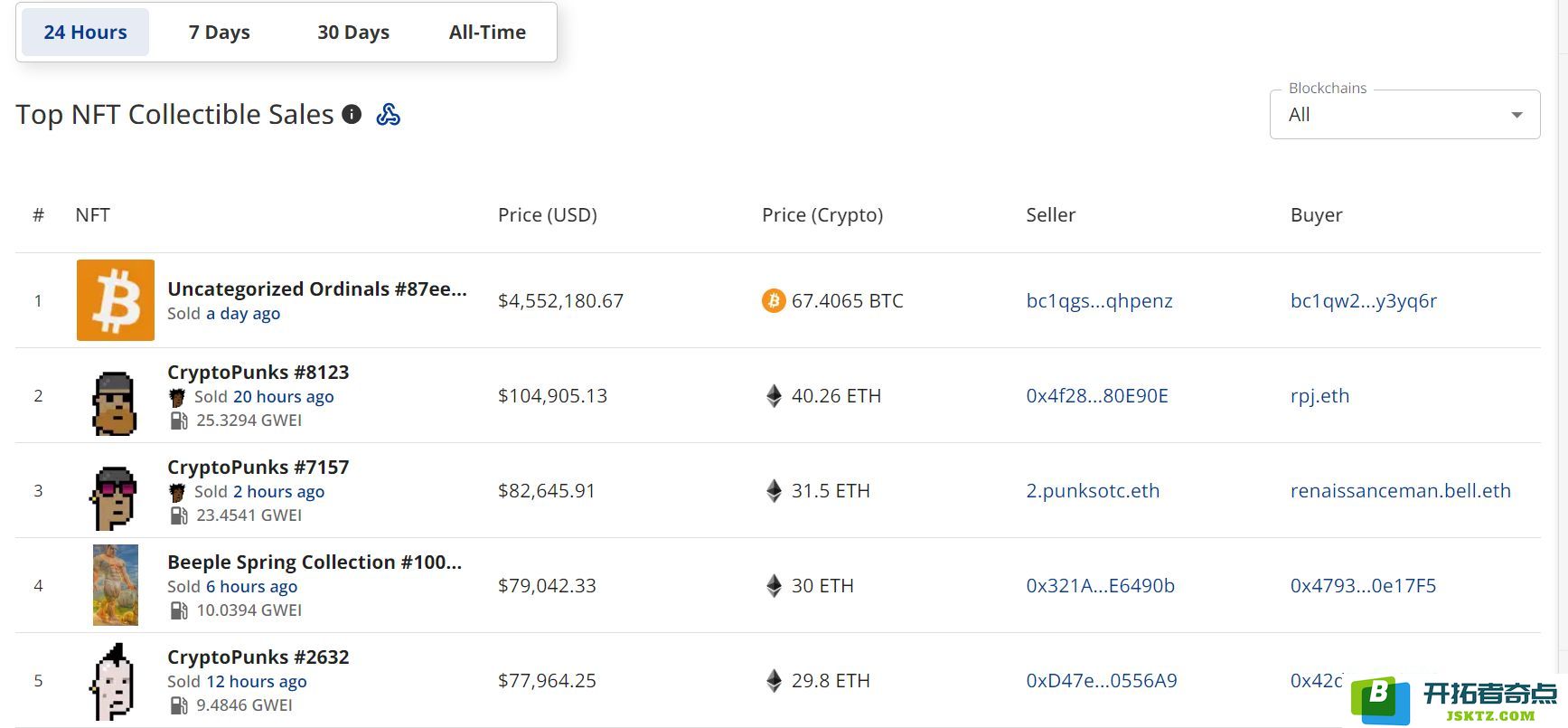Viewport: 1568px width, 728px height.
Task: Show All-Time sales tab
Action: [x=487, y=33]
